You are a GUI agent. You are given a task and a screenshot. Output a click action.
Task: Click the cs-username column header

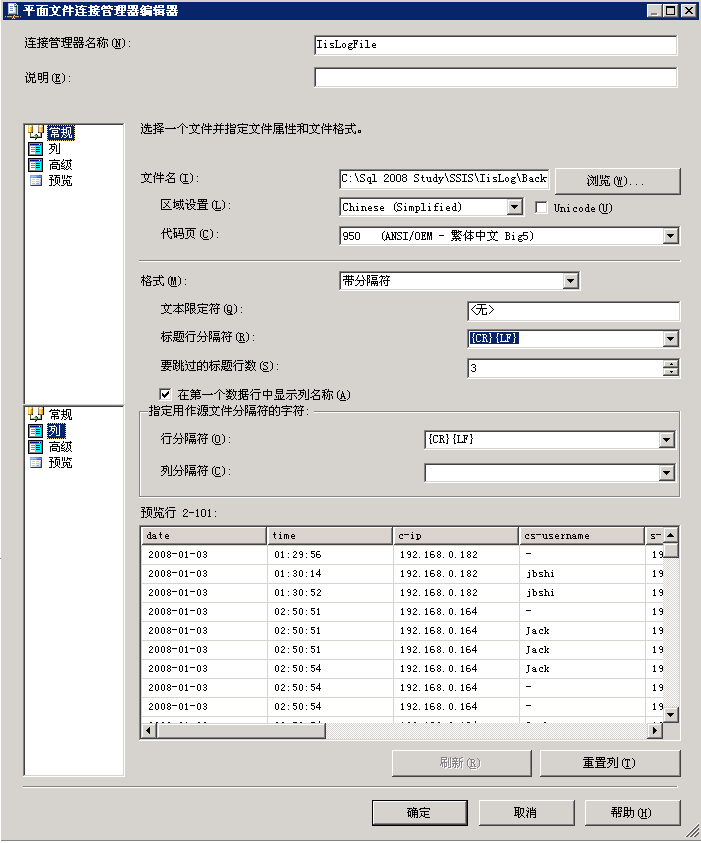[x=582, y=535]
